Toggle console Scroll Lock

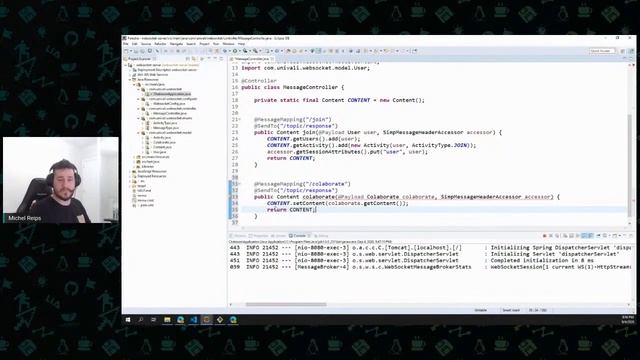click(x=571, y=236)
